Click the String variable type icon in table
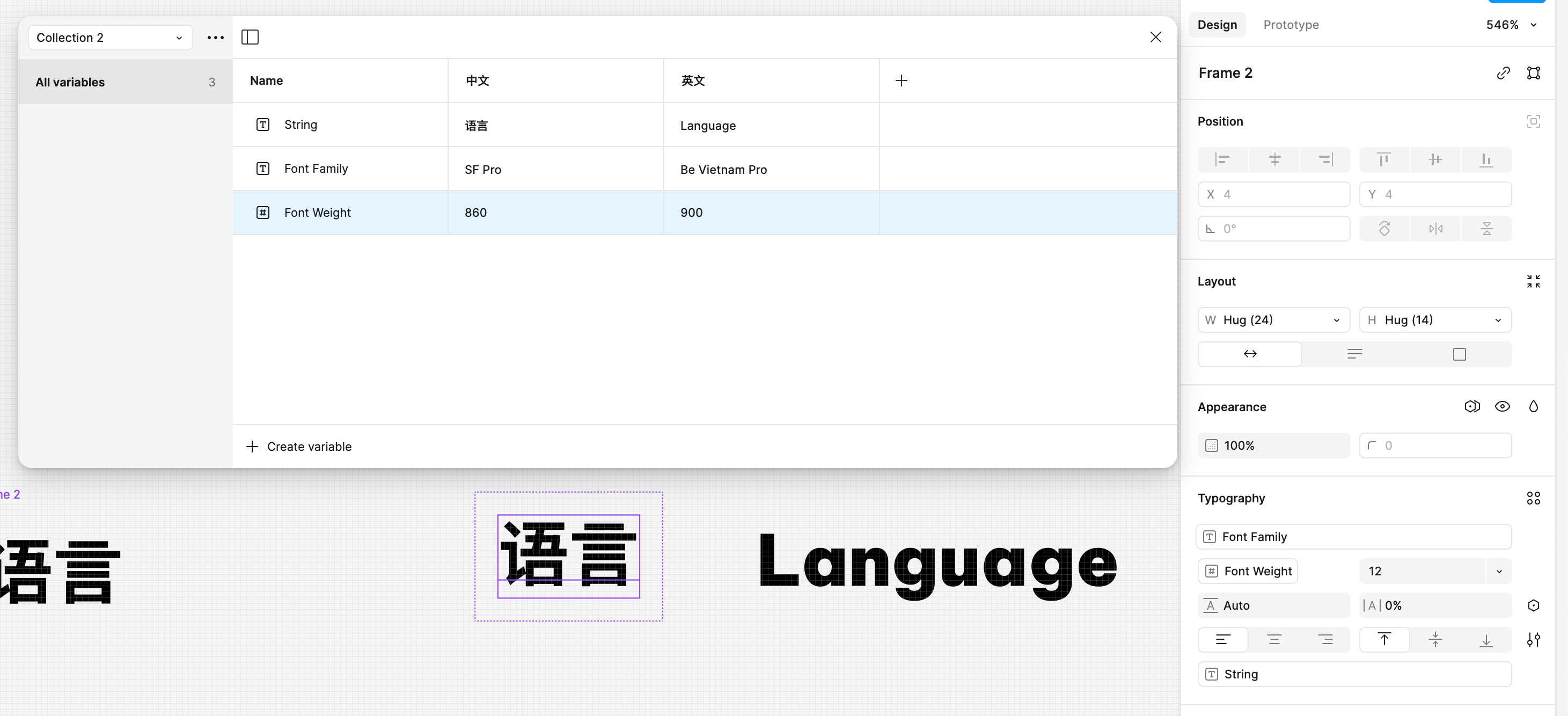Image resolution: width=1568 pixels, height=716 pixels. (262, 125)
